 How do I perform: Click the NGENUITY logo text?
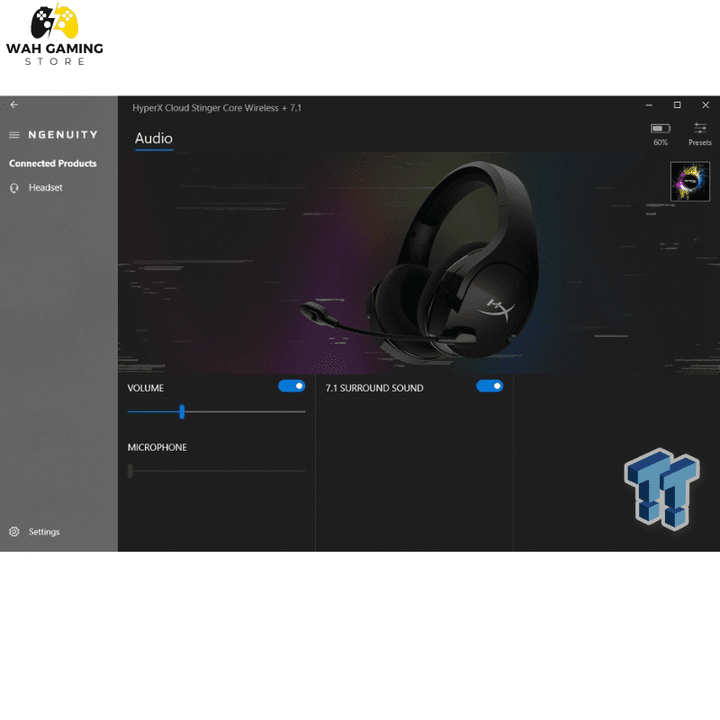63,135
